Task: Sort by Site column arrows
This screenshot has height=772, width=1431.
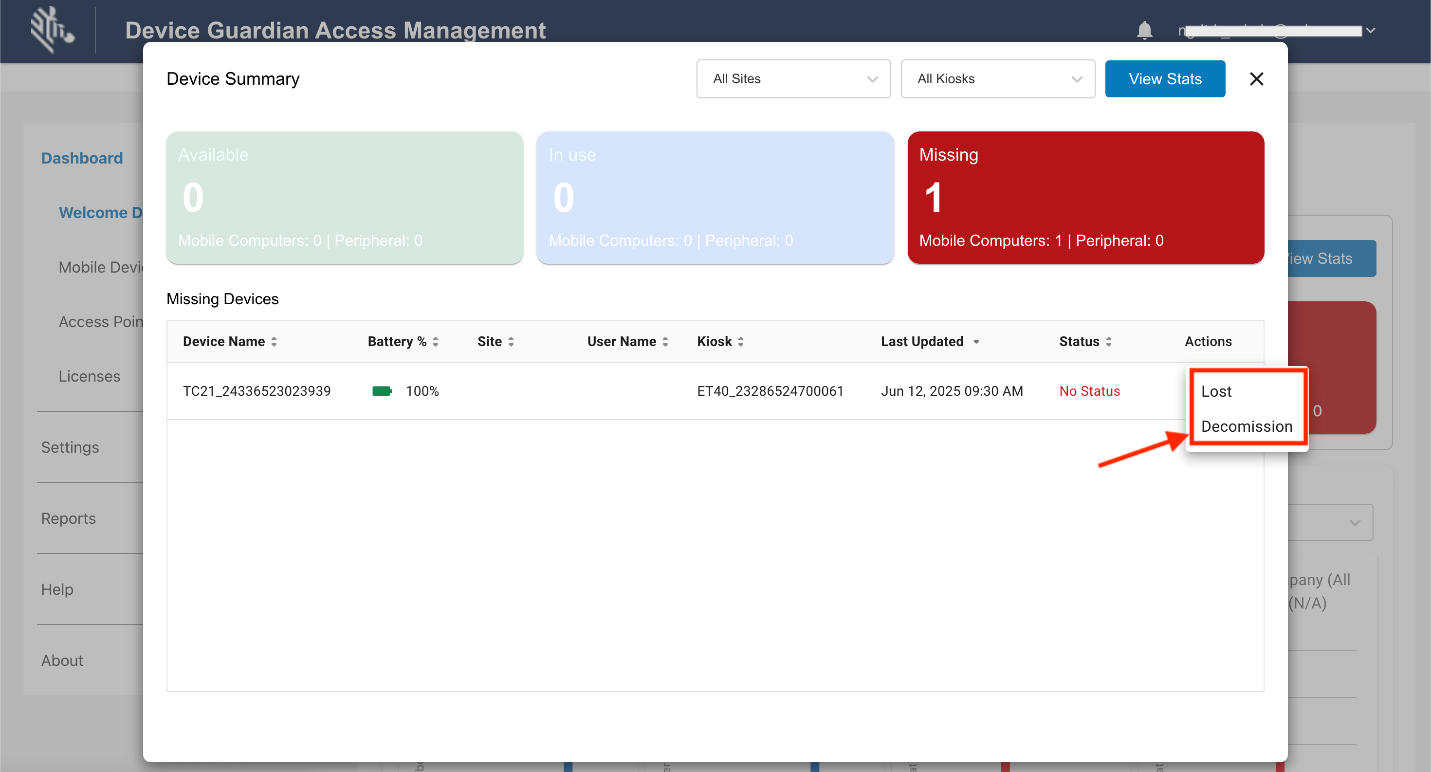Action: [511, 342]
